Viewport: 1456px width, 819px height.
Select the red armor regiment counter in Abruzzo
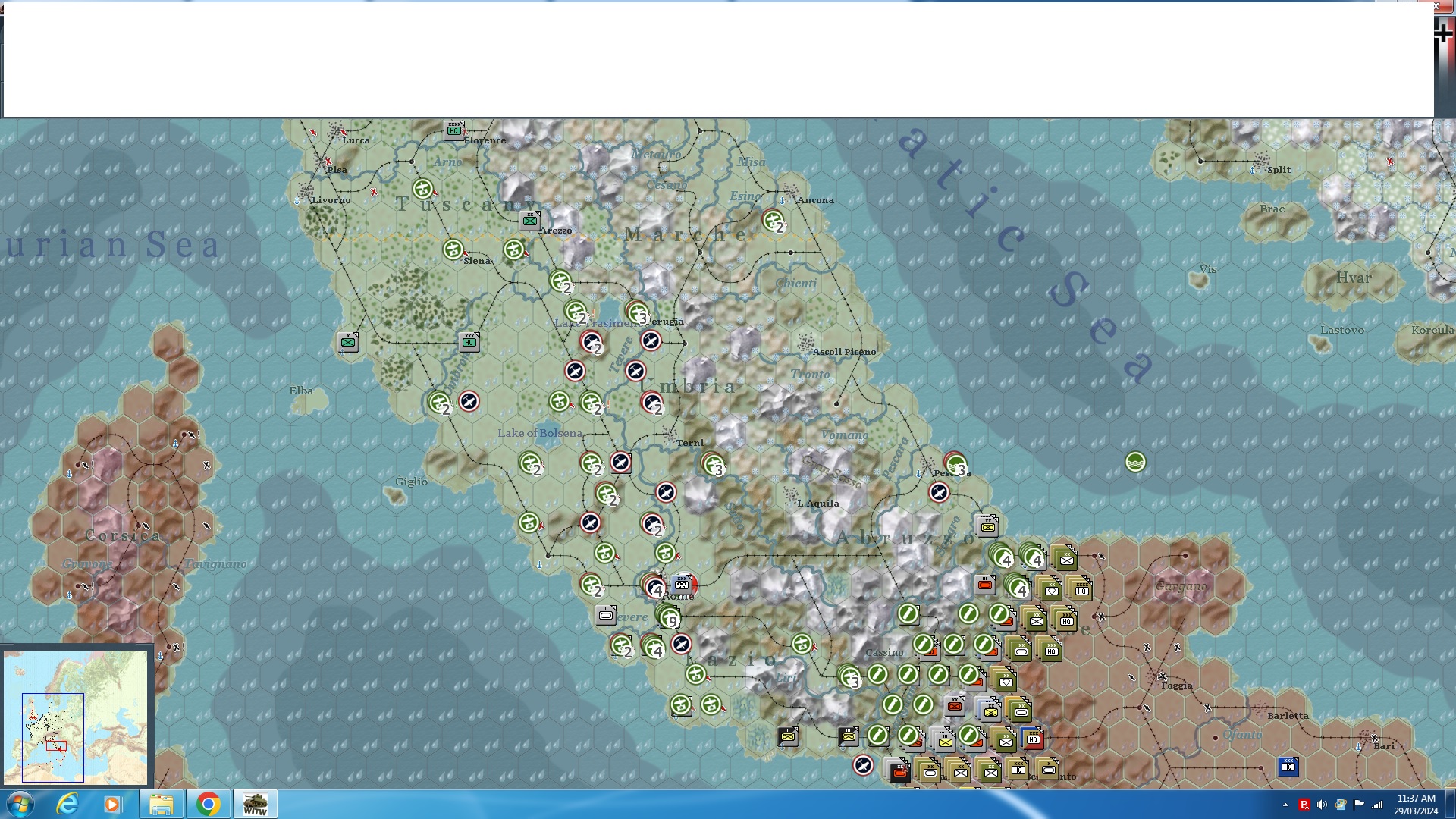coord(985,585)
